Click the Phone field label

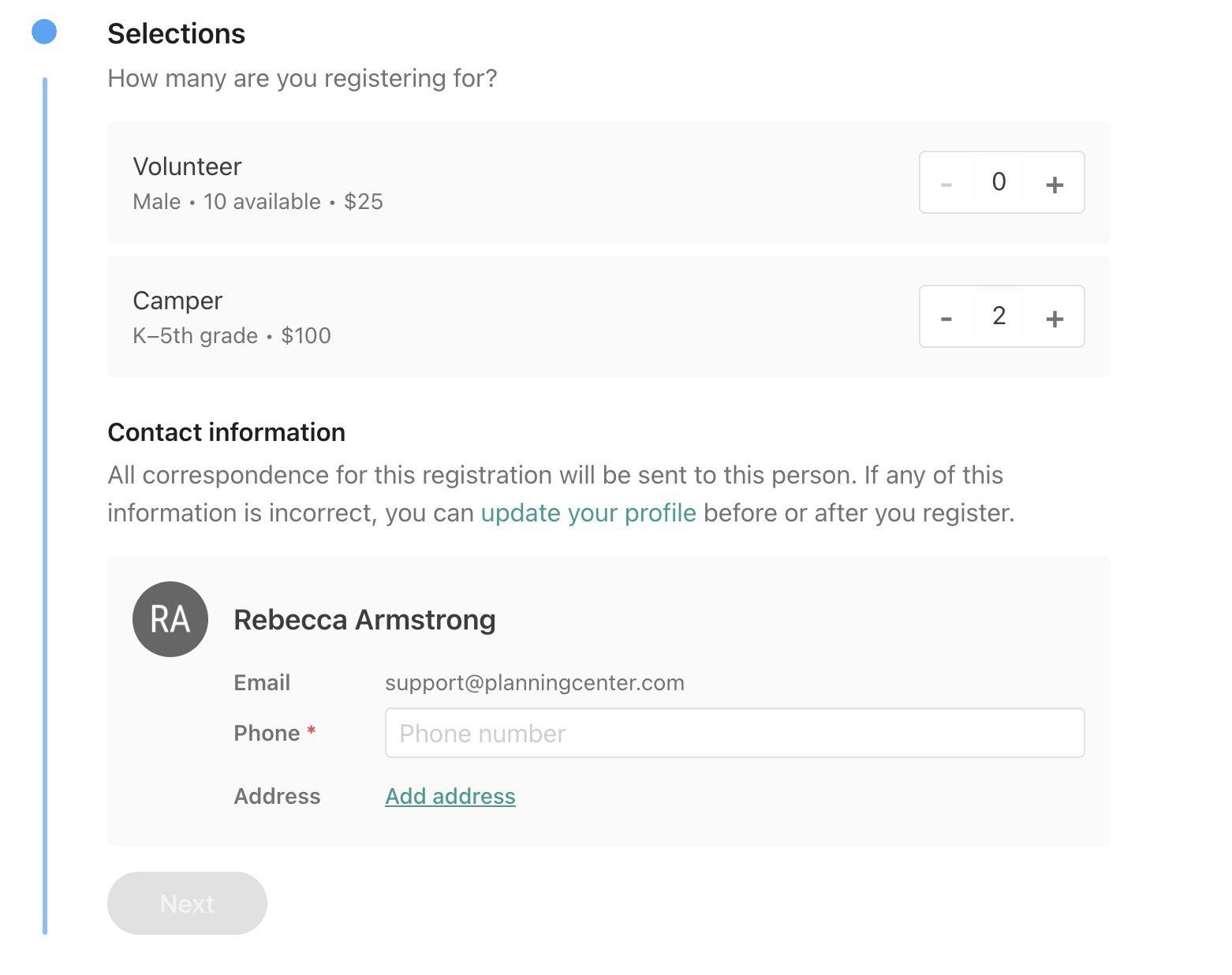[267, 733]
